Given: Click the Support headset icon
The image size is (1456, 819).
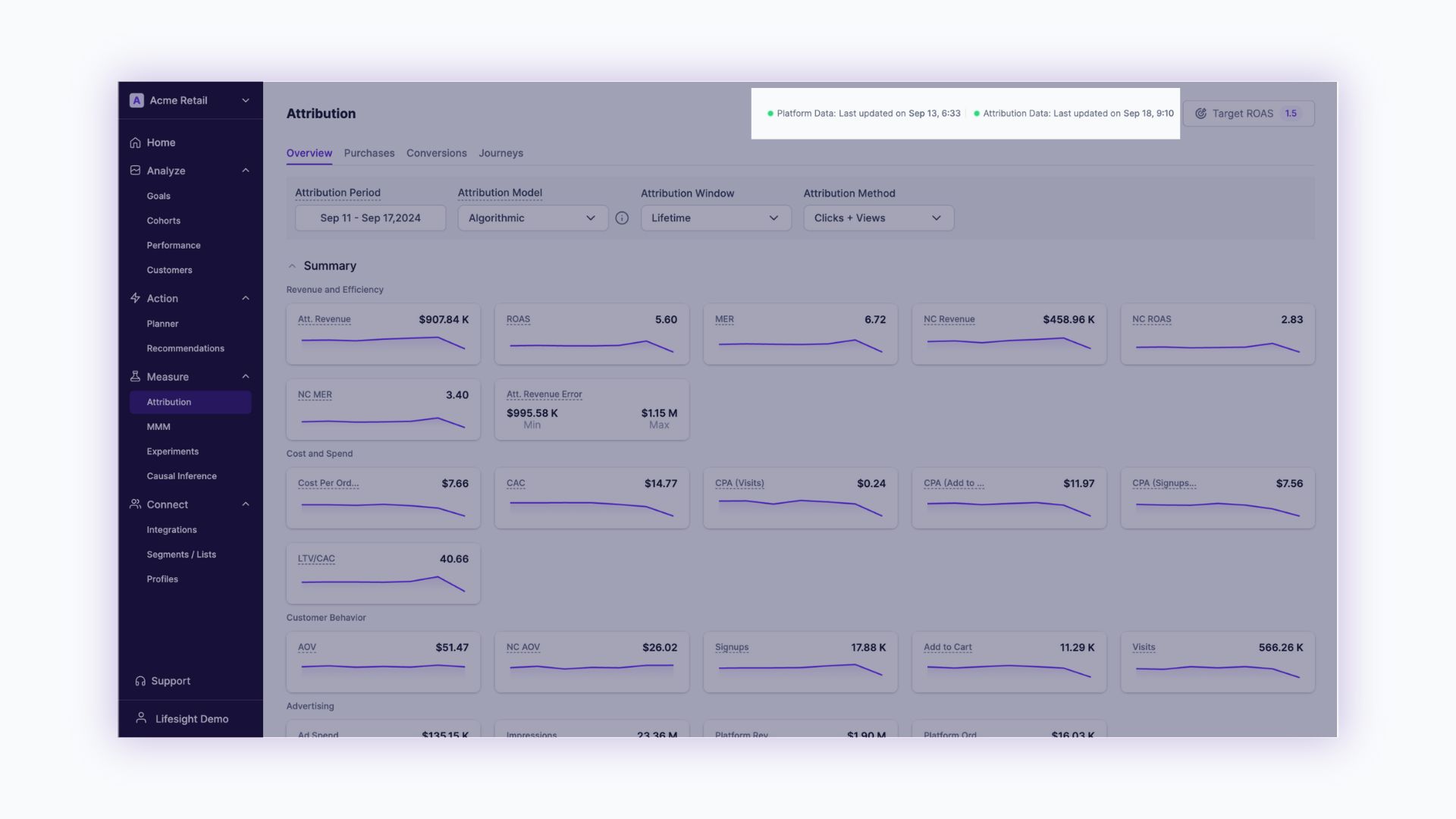Looking at the screenshot, I should [x=140, y=681].
